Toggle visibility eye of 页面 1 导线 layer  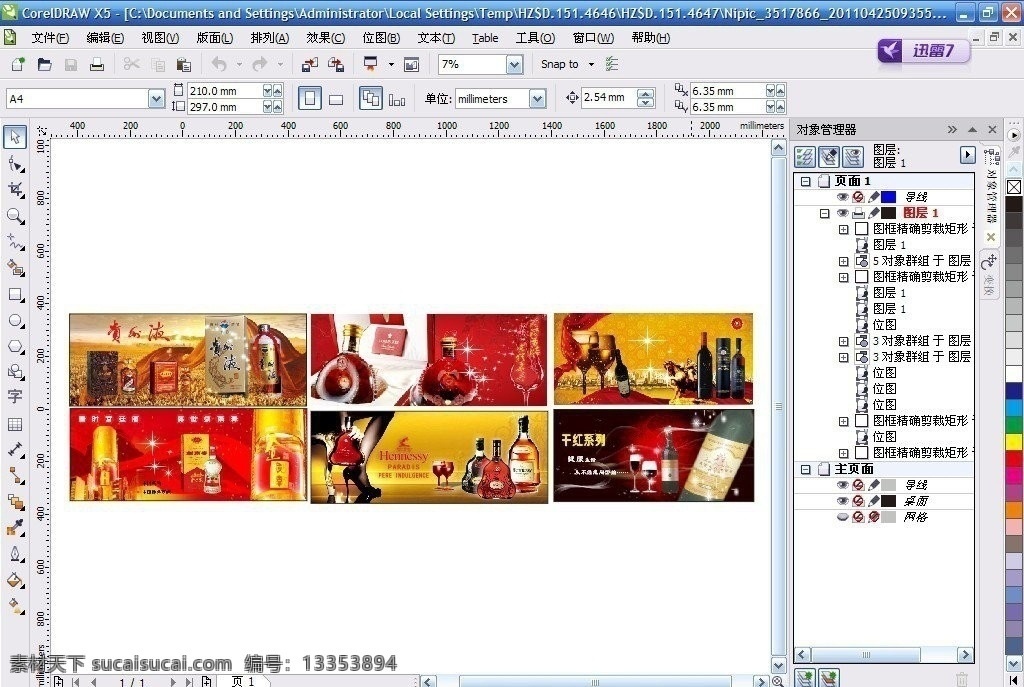coord(842,197)
